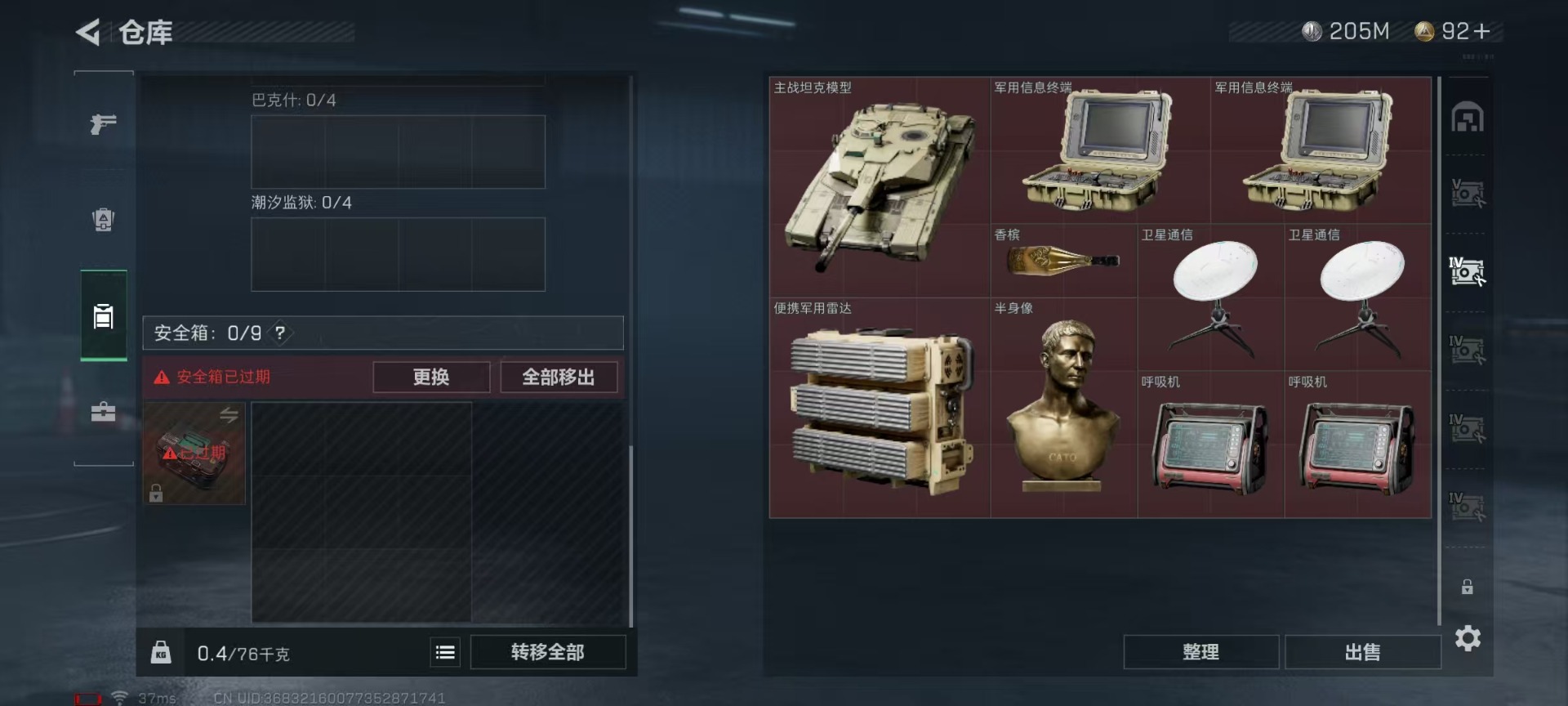Click the 整理 sort button
Screen dimensions: 1568x706
click(1200, 652)
